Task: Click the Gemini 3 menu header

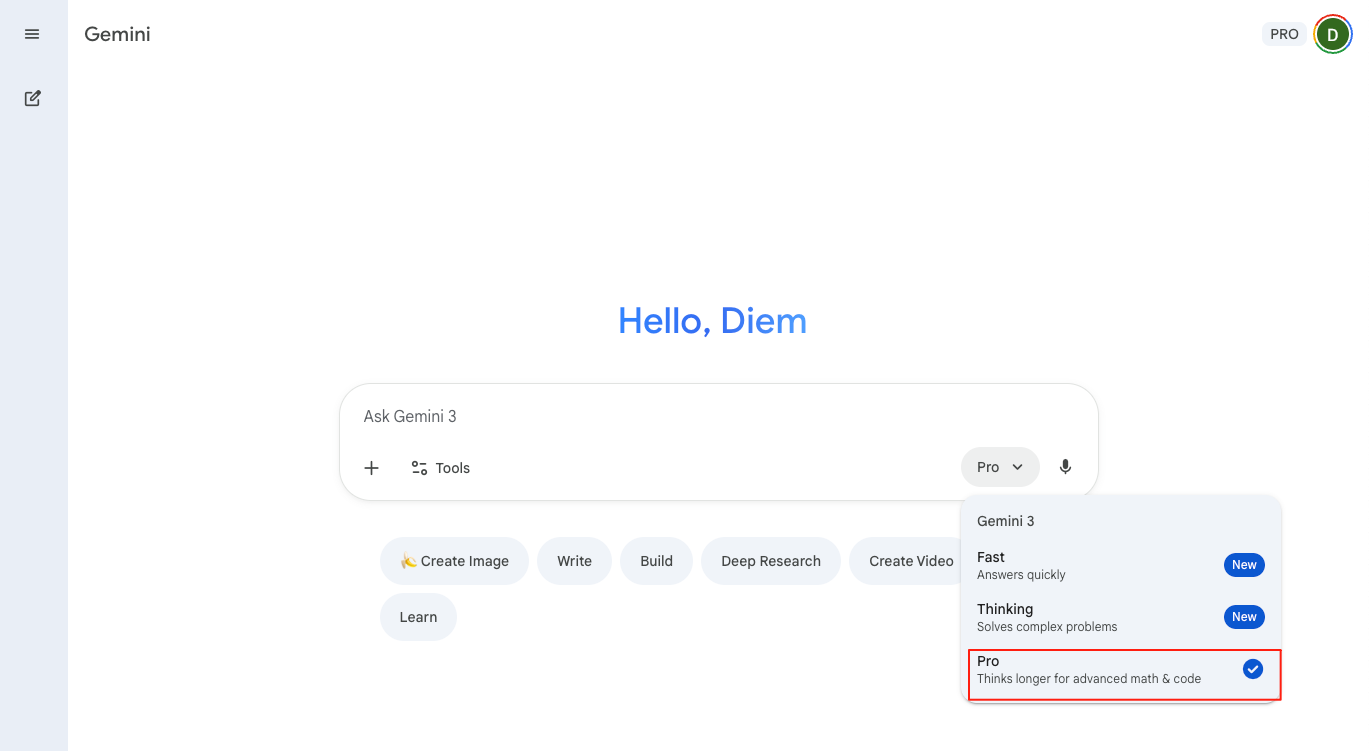Action: pyautogui.click(x=1006, y=521)
